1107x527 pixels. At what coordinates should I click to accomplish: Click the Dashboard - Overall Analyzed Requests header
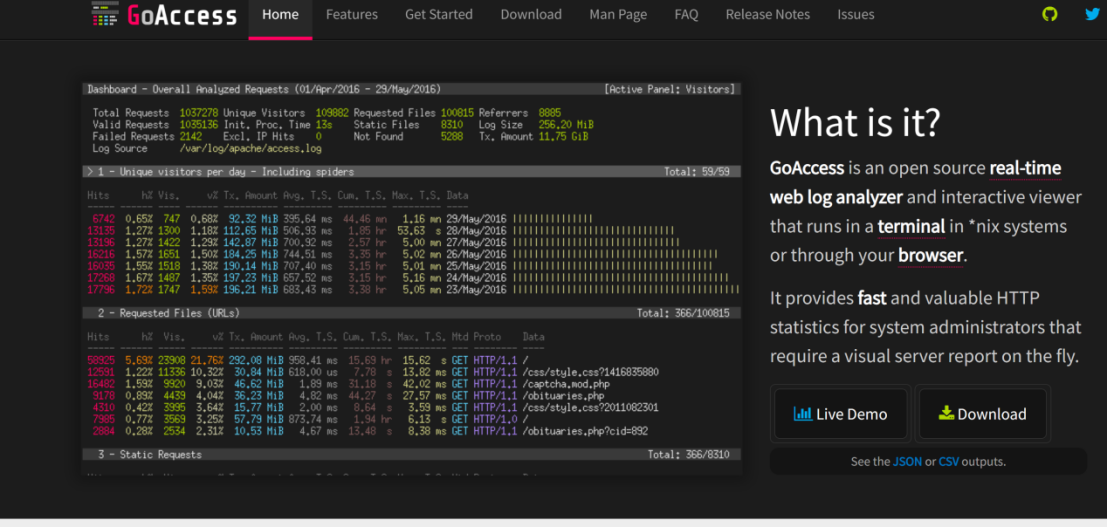click(264, 89)
